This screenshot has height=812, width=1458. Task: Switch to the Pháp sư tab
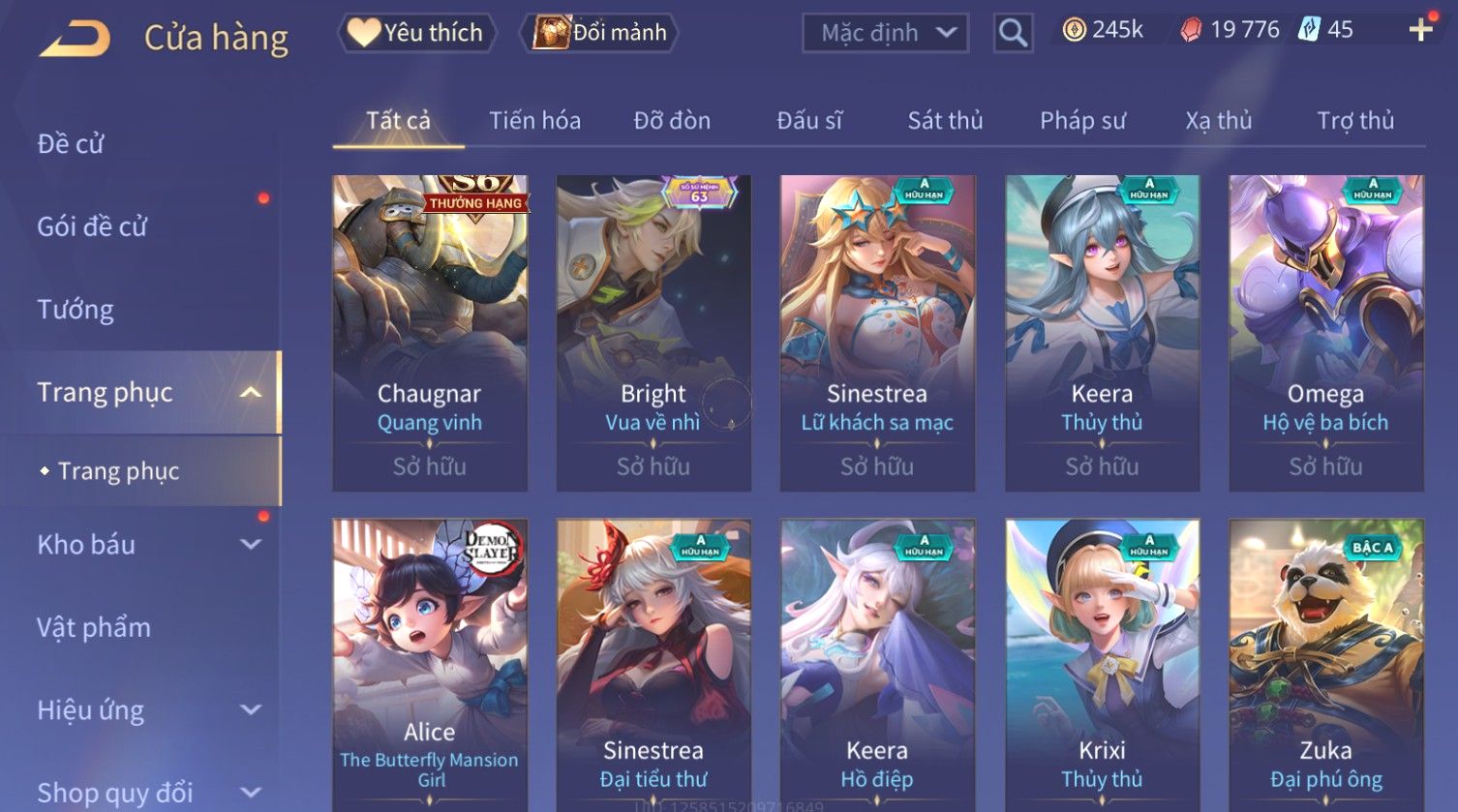coord(1082,120)
